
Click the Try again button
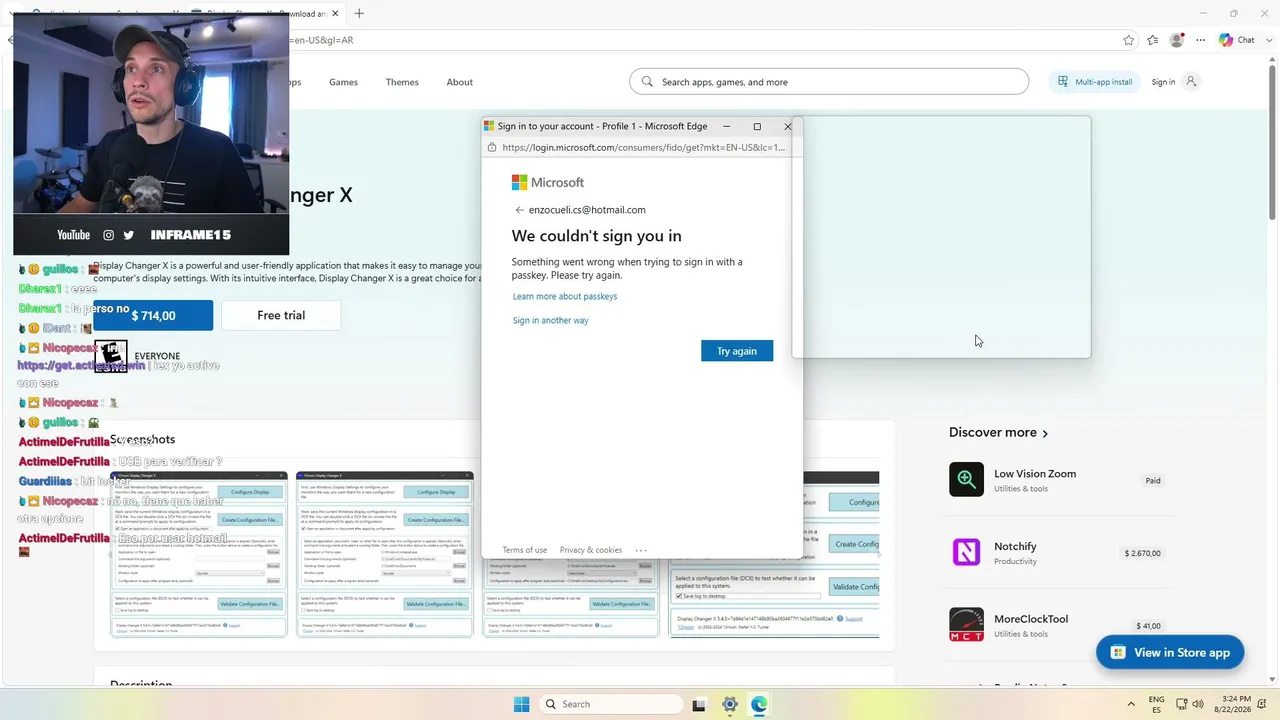[737, 351]
